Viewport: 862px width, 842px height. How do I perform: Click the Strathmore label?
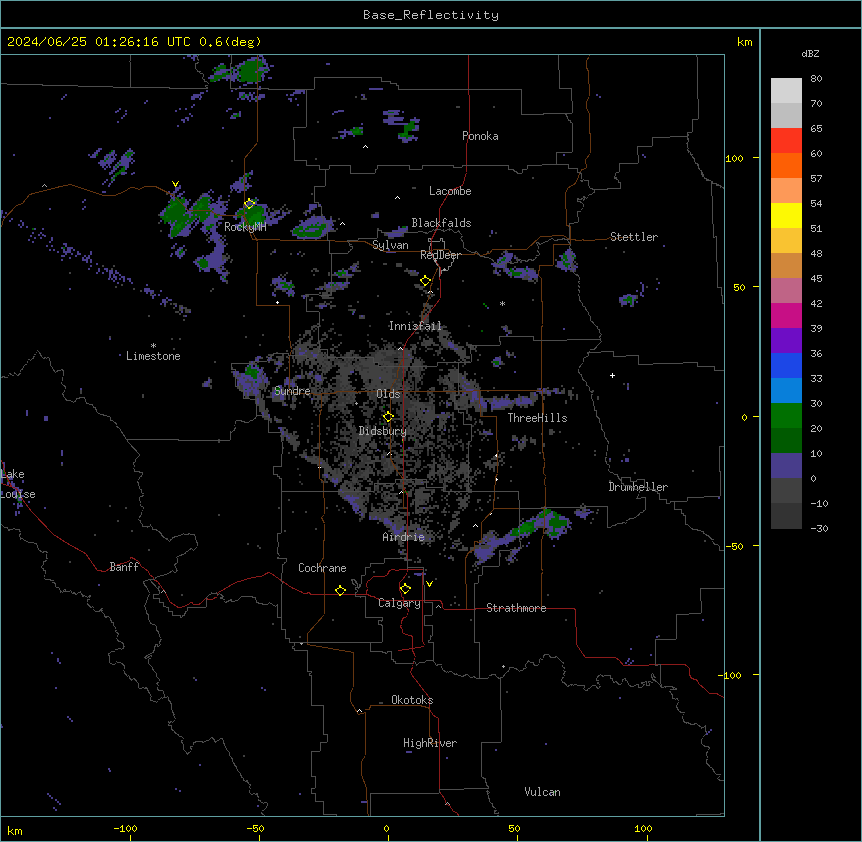(516, 608)
